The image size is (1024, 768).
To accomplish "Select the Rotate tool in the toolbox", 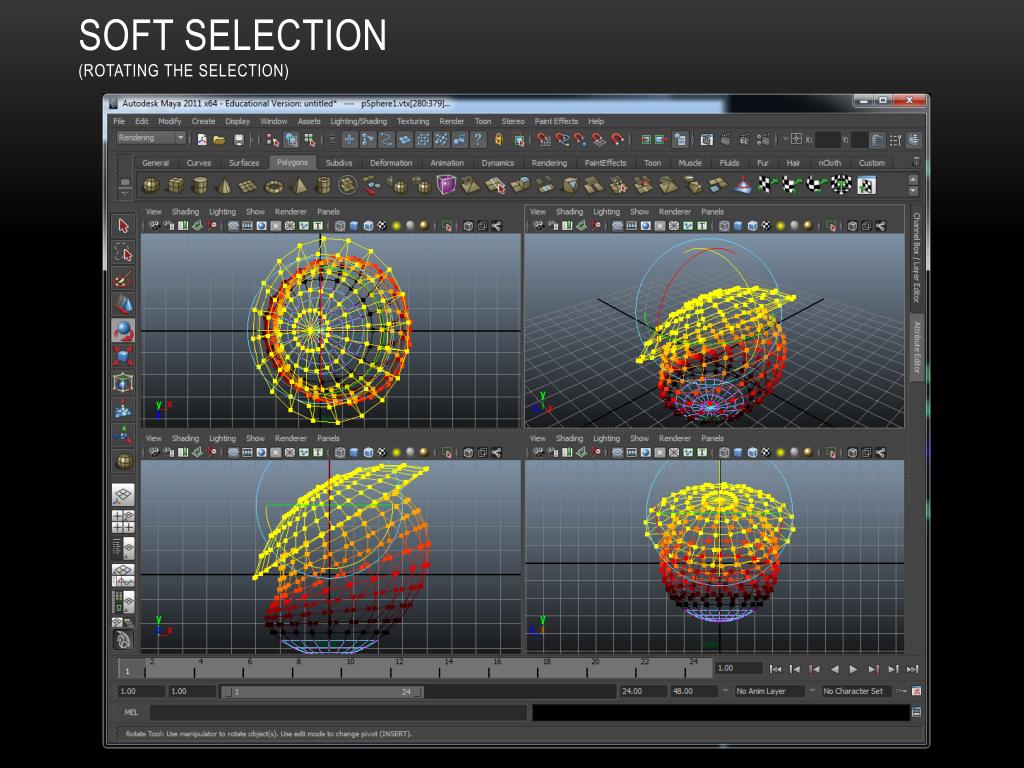I will (123, 330).
